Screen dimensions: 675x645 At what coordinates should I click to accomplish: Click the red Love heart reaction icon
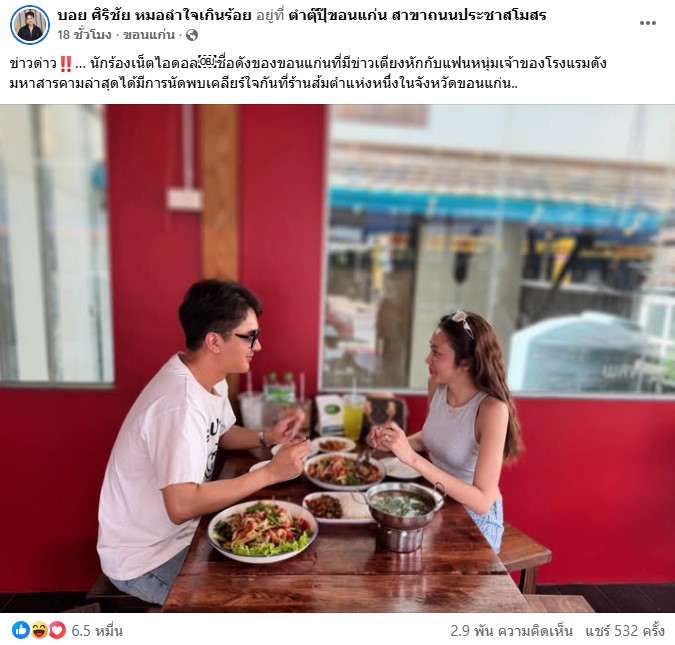[57, 631]
